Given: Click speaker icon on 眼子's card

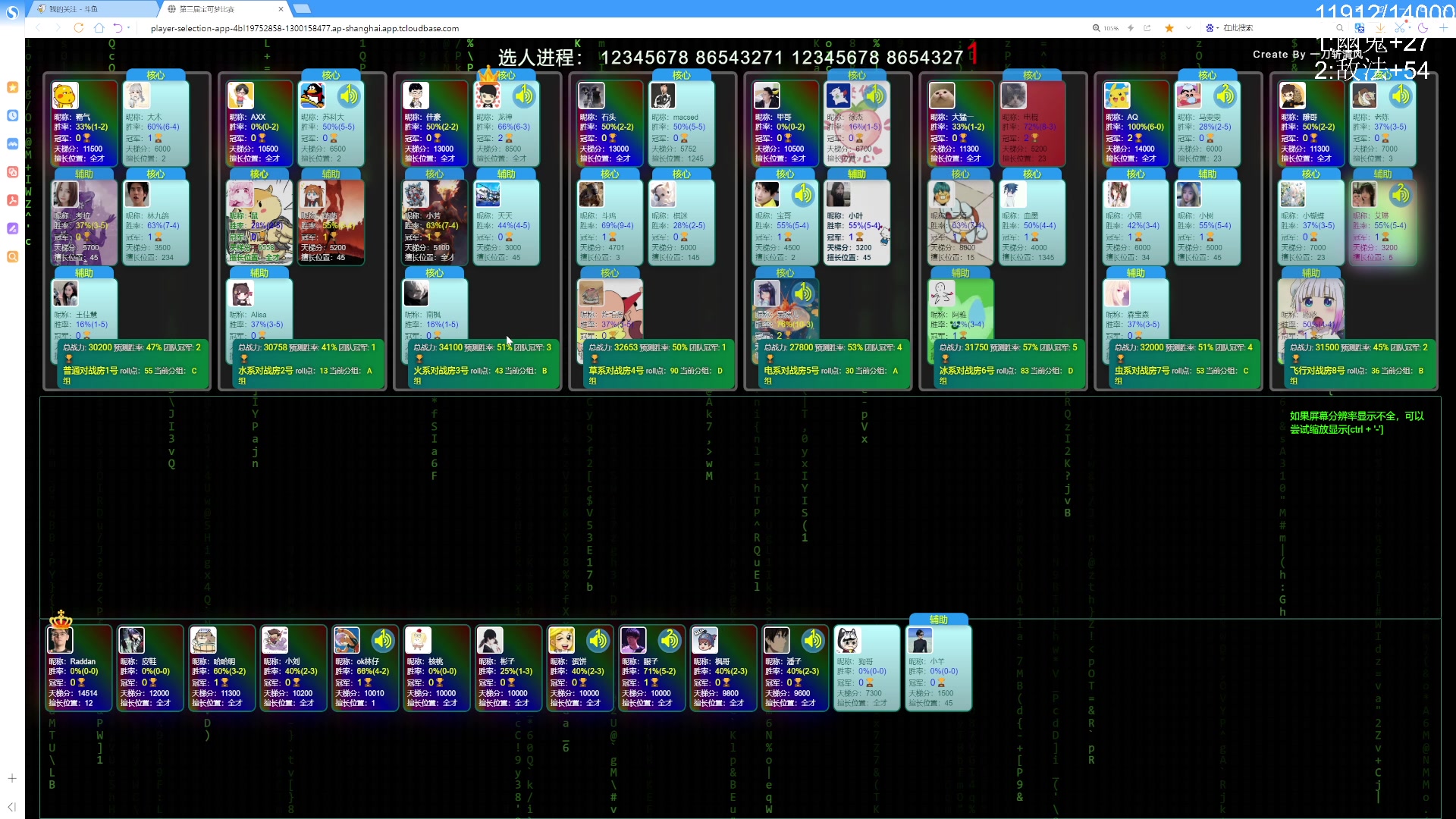Looking at the screenshot, I should coord(669,641).
